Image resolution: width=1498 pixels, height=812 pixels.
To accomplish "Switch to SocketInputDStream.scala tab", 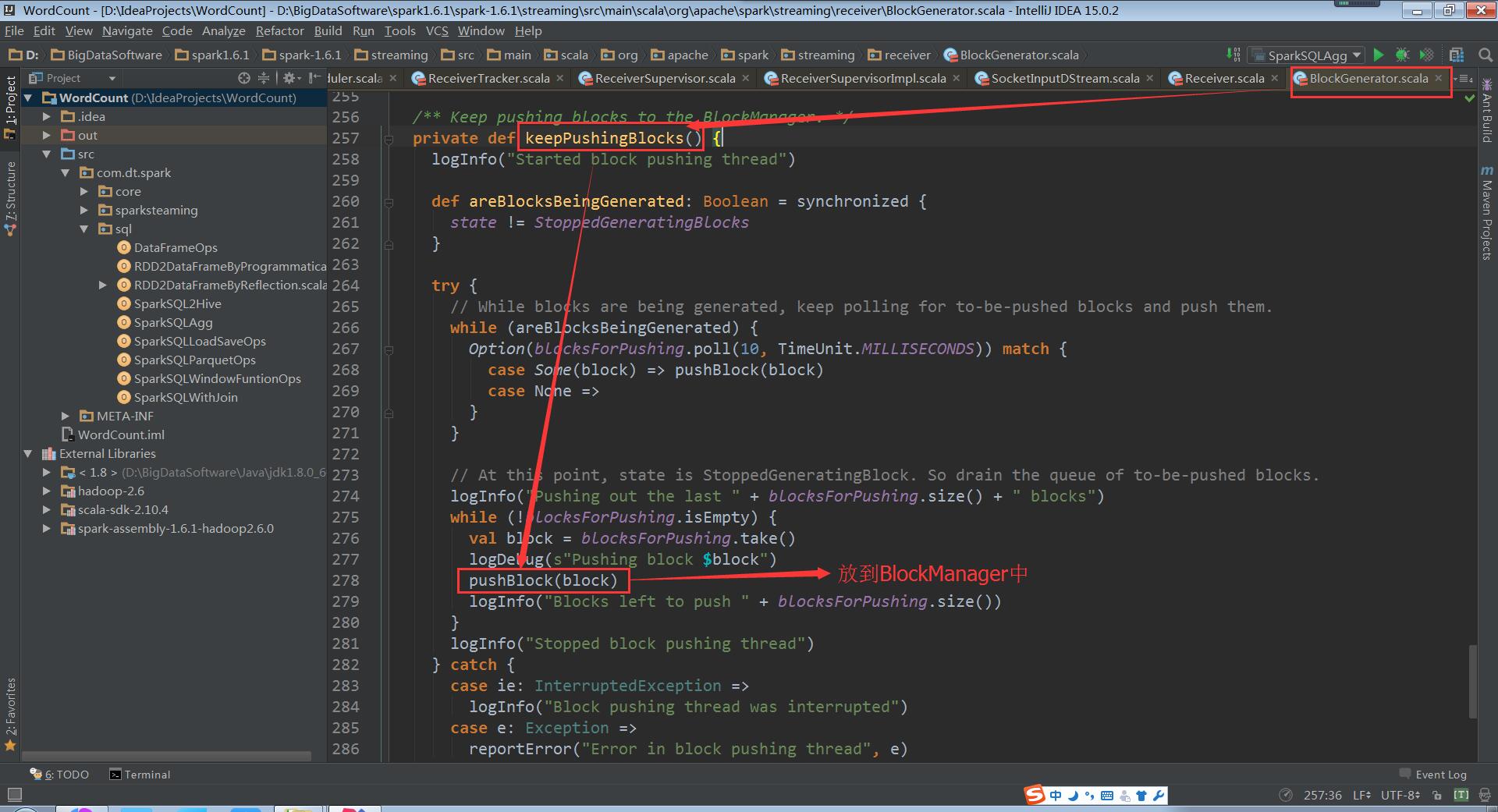I will (x=1065, y=78).
